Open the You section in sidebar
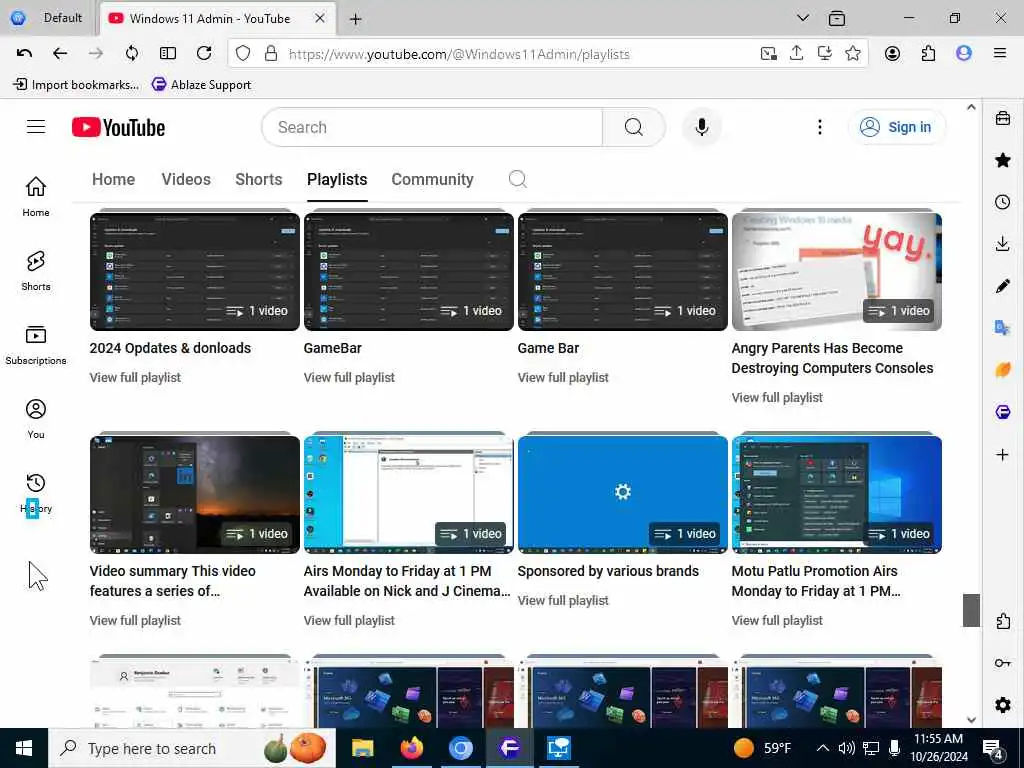Screen dimensions: 1024x768 [x=36, y=418]
